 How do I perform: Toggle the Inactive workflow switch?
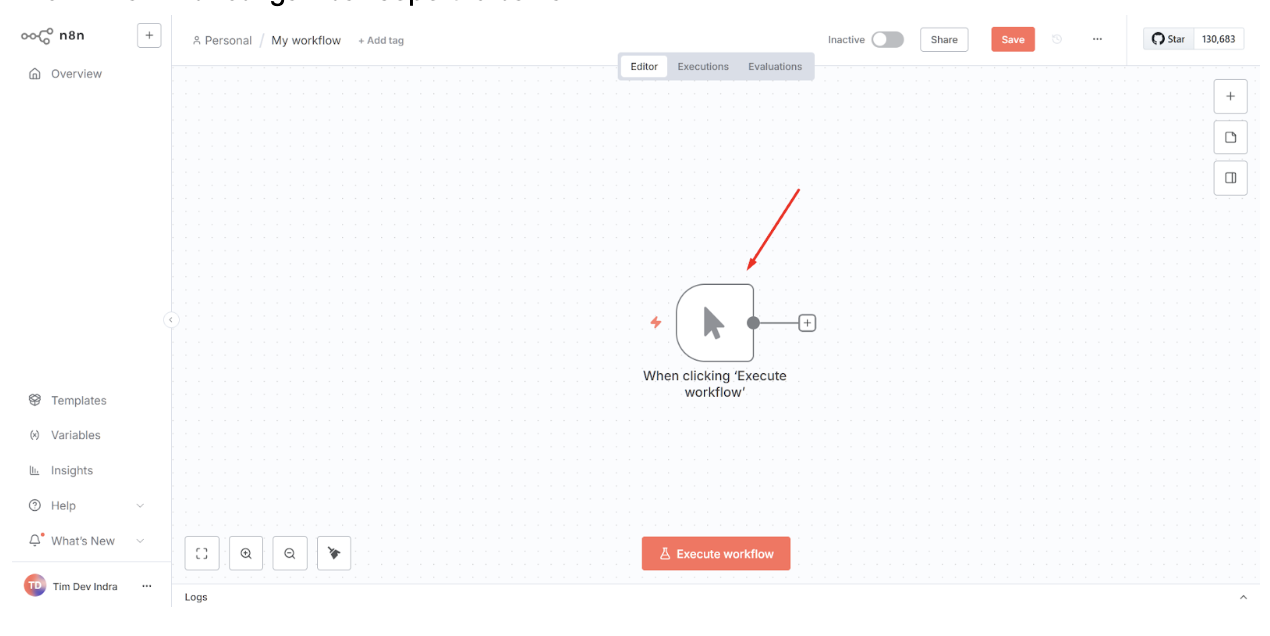point(887,39)
